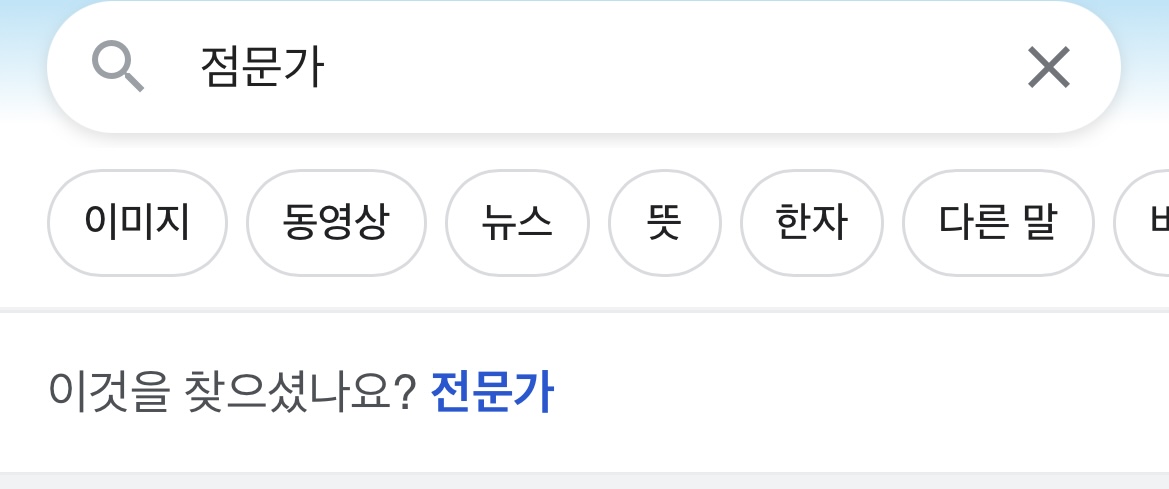Tap the 뜻 suggestion chip
1169x489 pixels.
pyautogui.click(x=664, y=223)
